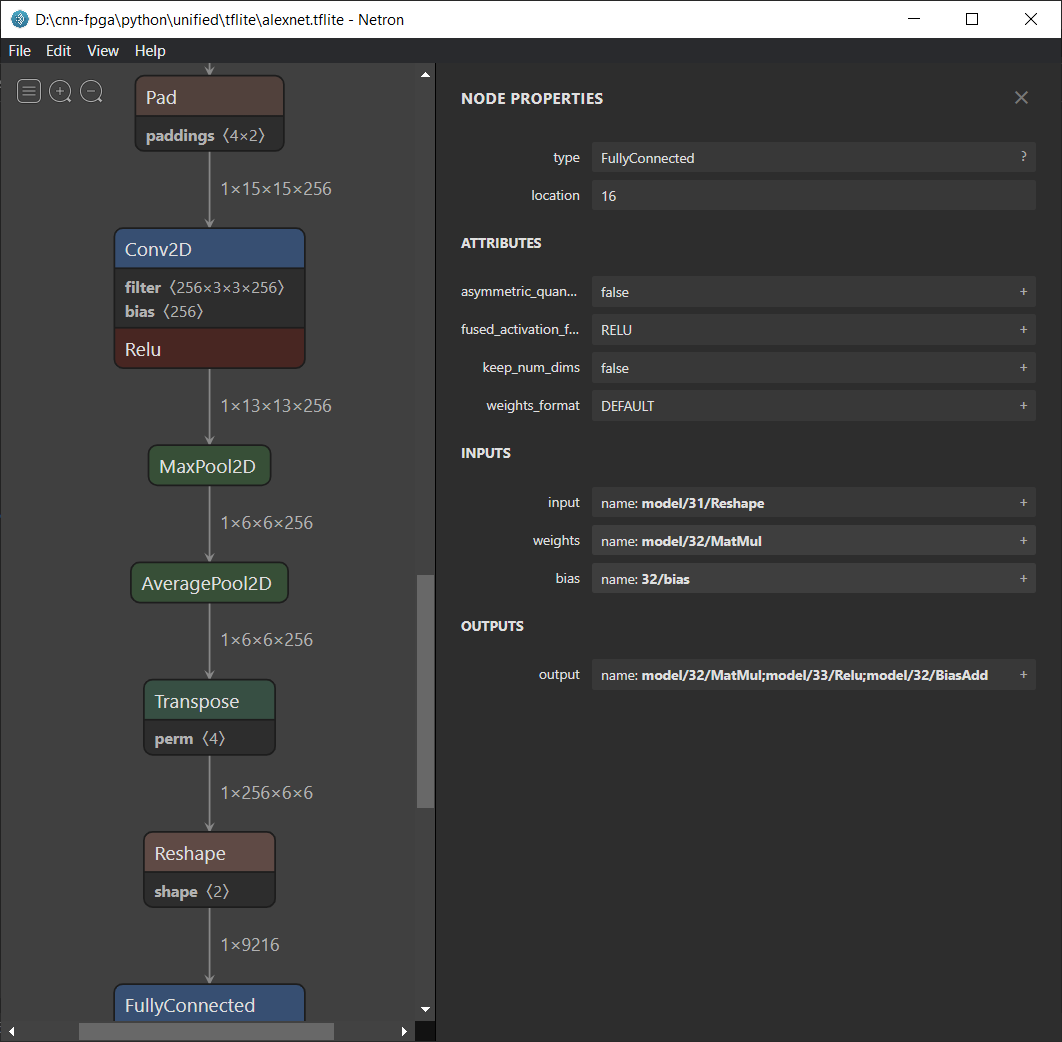
Task: Open the model properties hamburger icon
Action: [x=30, y=92]
